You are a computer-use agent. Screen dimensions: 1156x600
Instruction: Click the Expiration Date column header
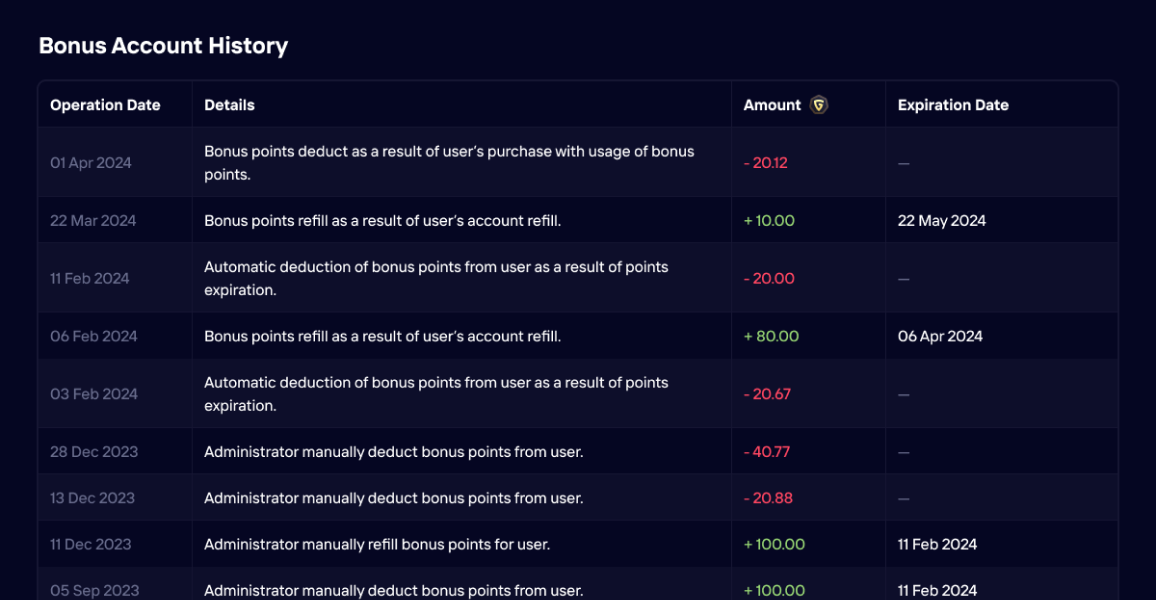[x=953, y=105]
